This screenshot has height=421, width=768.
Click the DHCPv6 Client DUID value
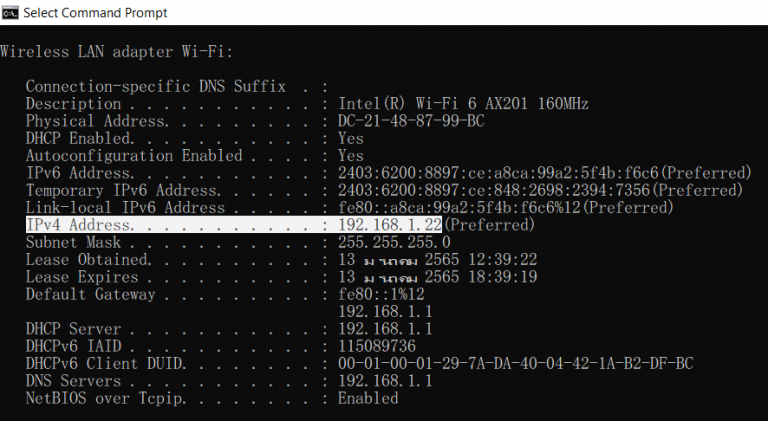[x=515, y=363]
